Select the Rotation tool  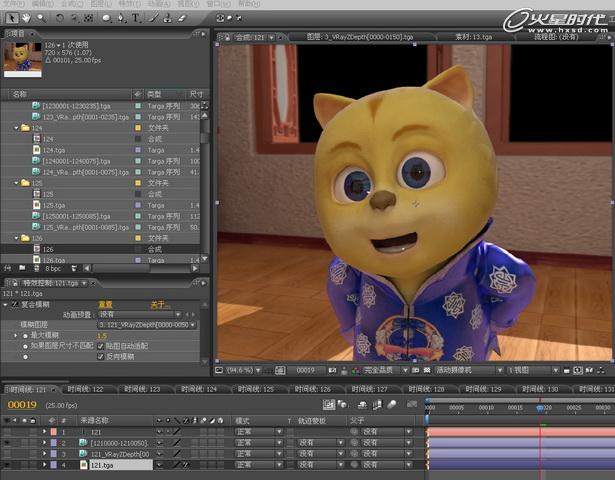coord(60,18)
